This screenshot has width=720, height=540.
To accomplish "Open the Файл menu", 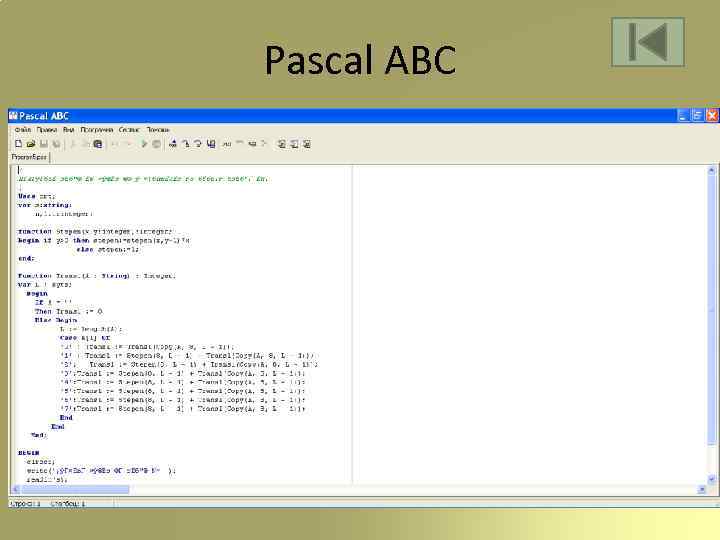I will (22, 129).
